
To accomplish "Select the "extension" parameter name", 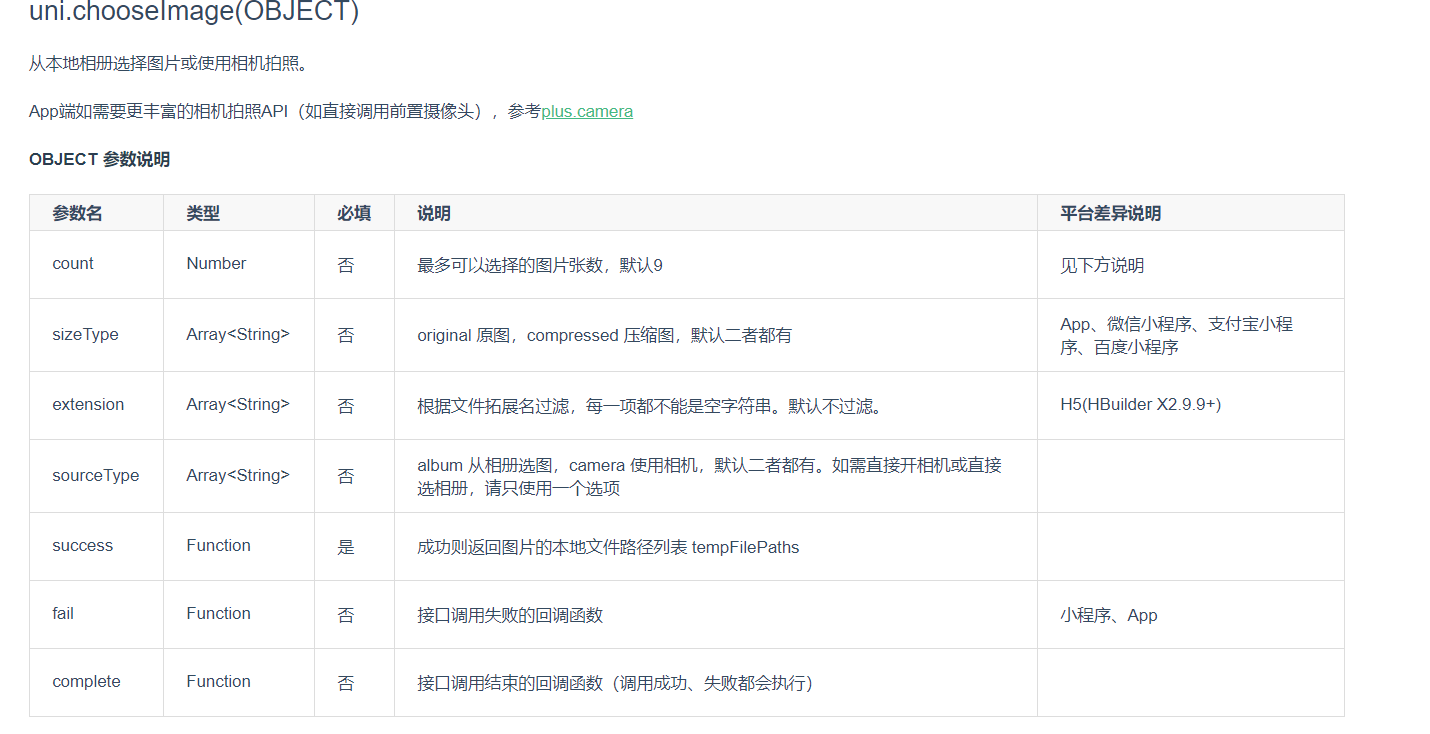I will coord(88,405).
